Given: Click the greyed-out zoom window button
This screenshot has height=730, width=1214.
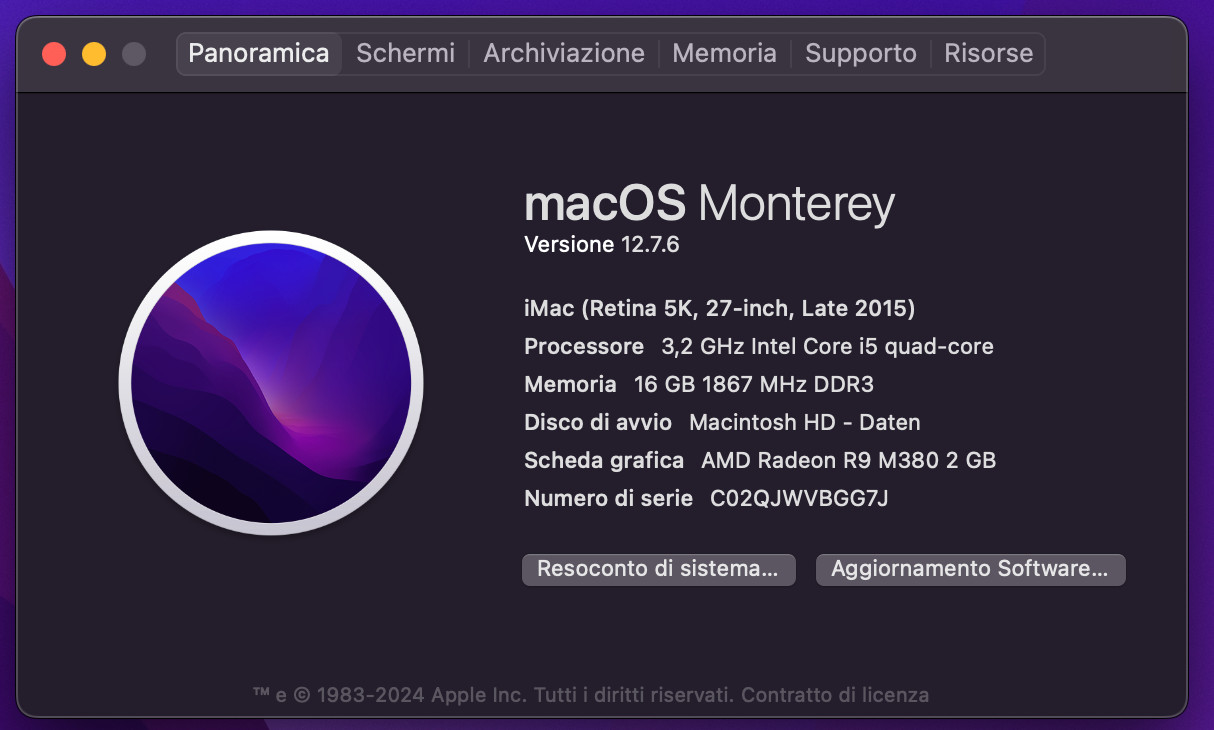Looking at the screenshot, I should coord(134,54).
